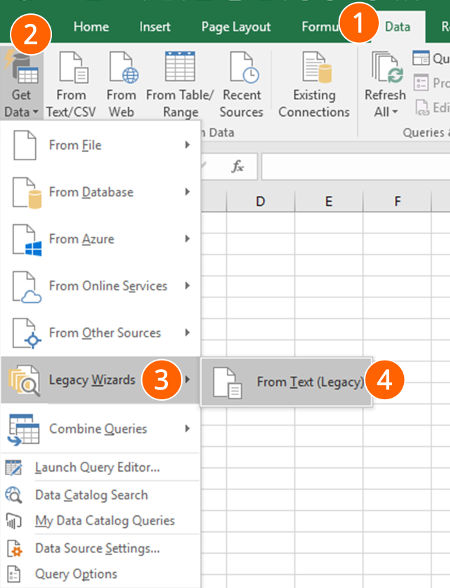
Task: Expand the From Database submenu arrow
Action: [x=187, y=192]
